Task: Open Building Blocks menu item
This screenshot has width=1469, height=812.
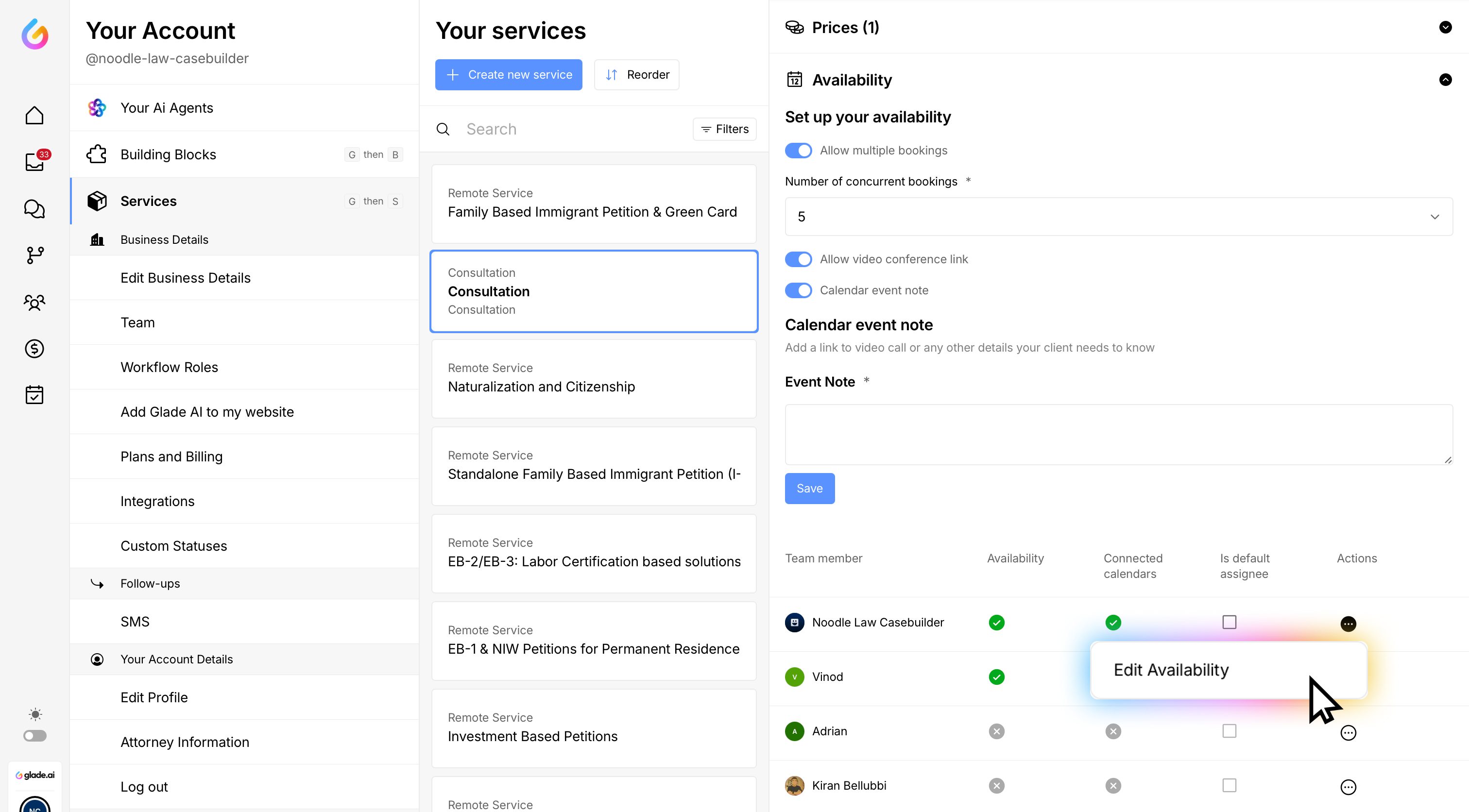Action: (x=168, y=154)
